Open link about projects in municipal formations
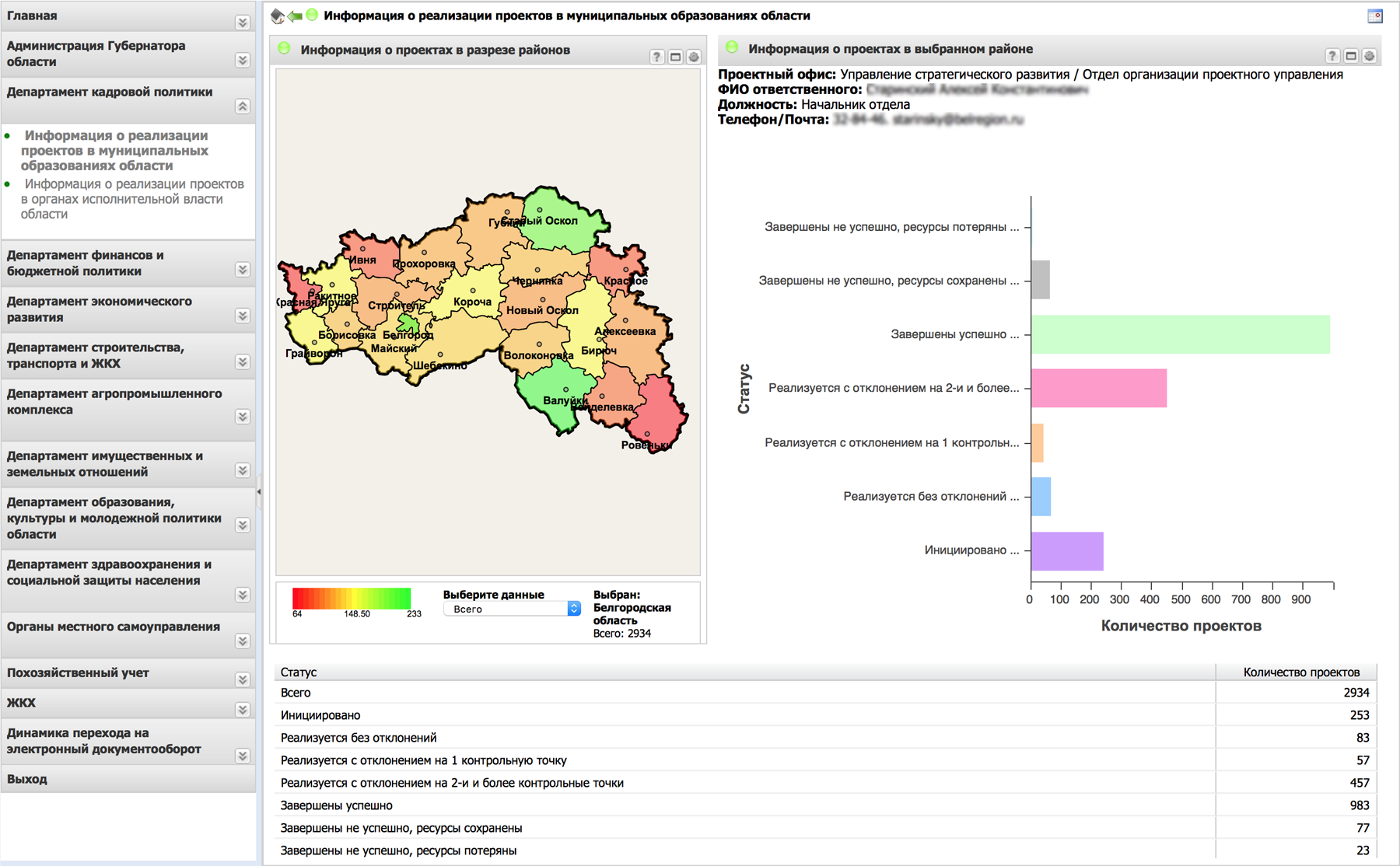The width and height of the screenshot is (1400, 866). point(115,151)
